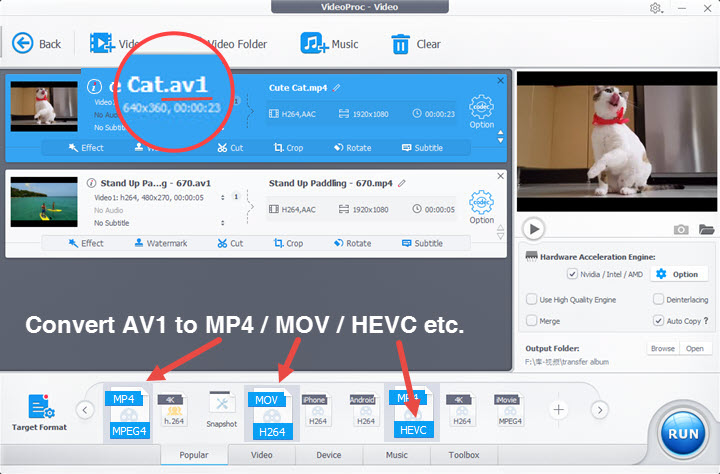Go back with the Back arrow button
720x474 pixels.
tap(36, 44)
